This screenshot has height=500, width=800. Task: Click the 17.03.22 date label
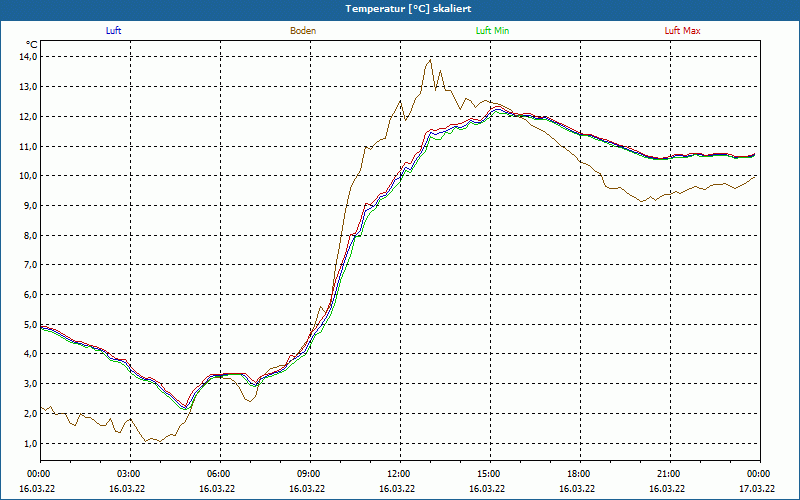pos(757,489)
